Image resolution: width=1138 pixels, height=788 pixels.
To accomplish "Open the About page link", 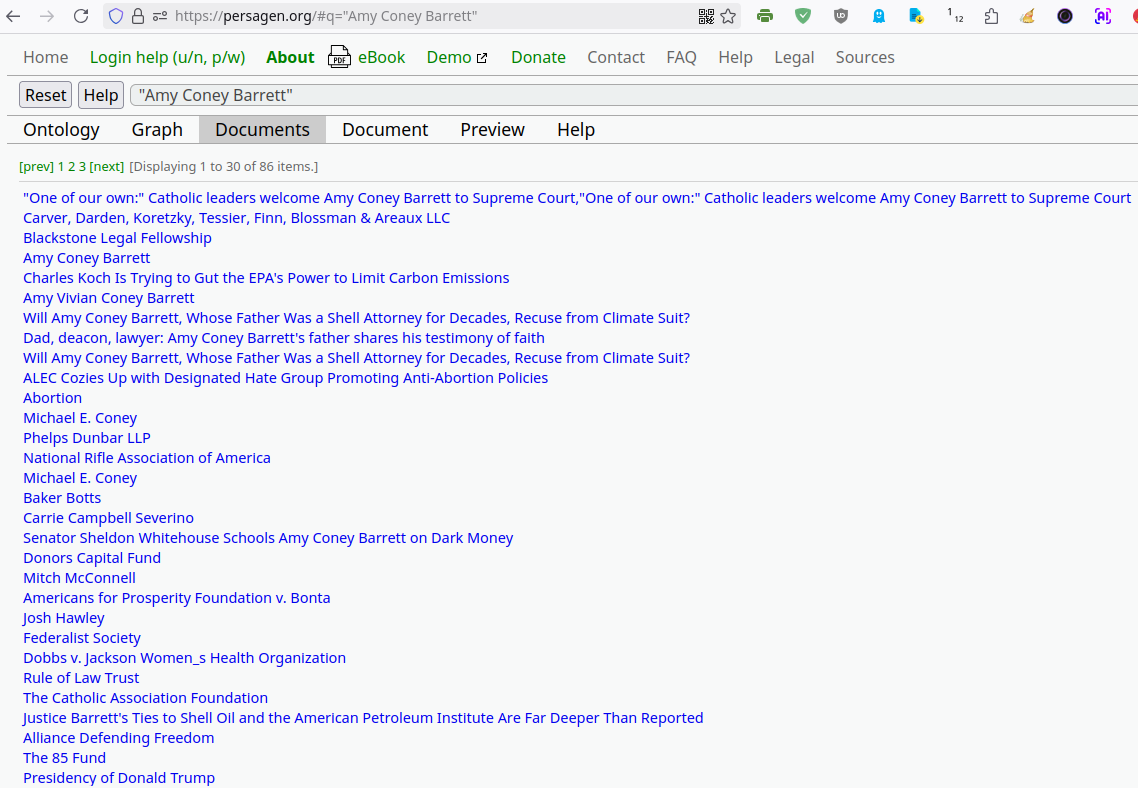I will coord(290,57).
